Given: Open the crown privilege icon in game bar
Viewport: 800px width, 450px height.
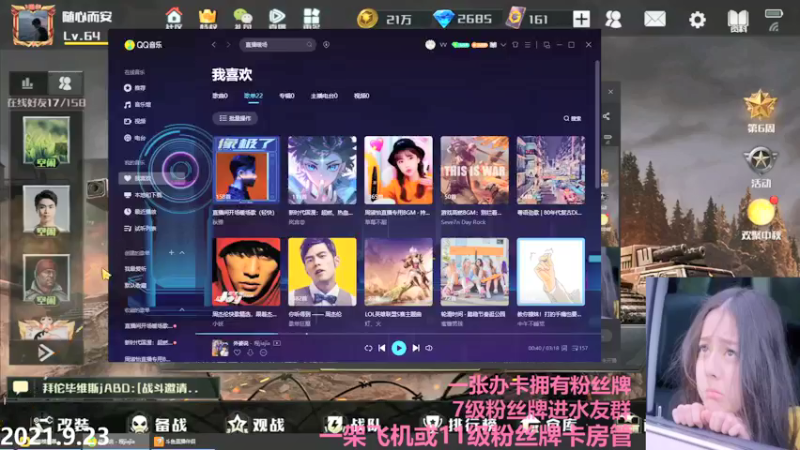Looking at the screenshot, I should 208,18.
